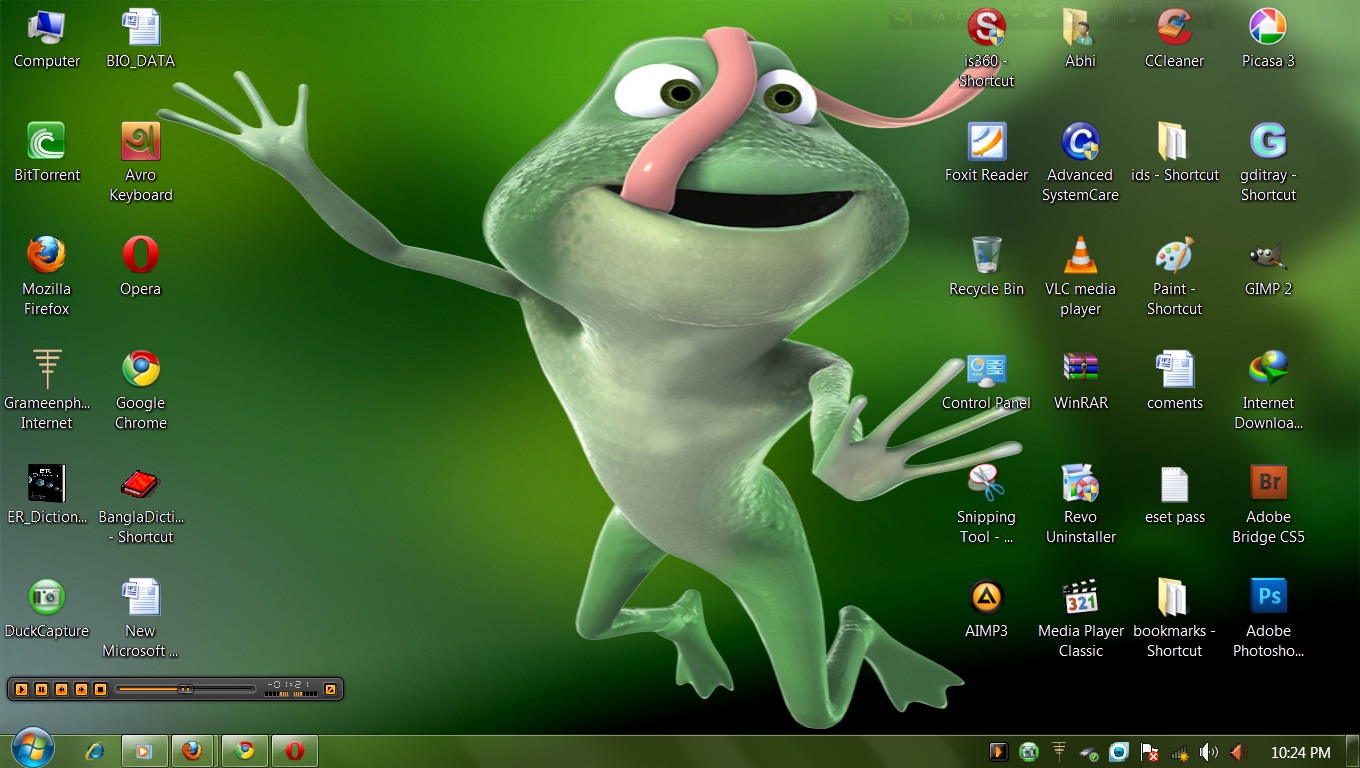Select the Opera desktop icon
Viewport: 1360px width, 768px height.
(x=140, y=267)
